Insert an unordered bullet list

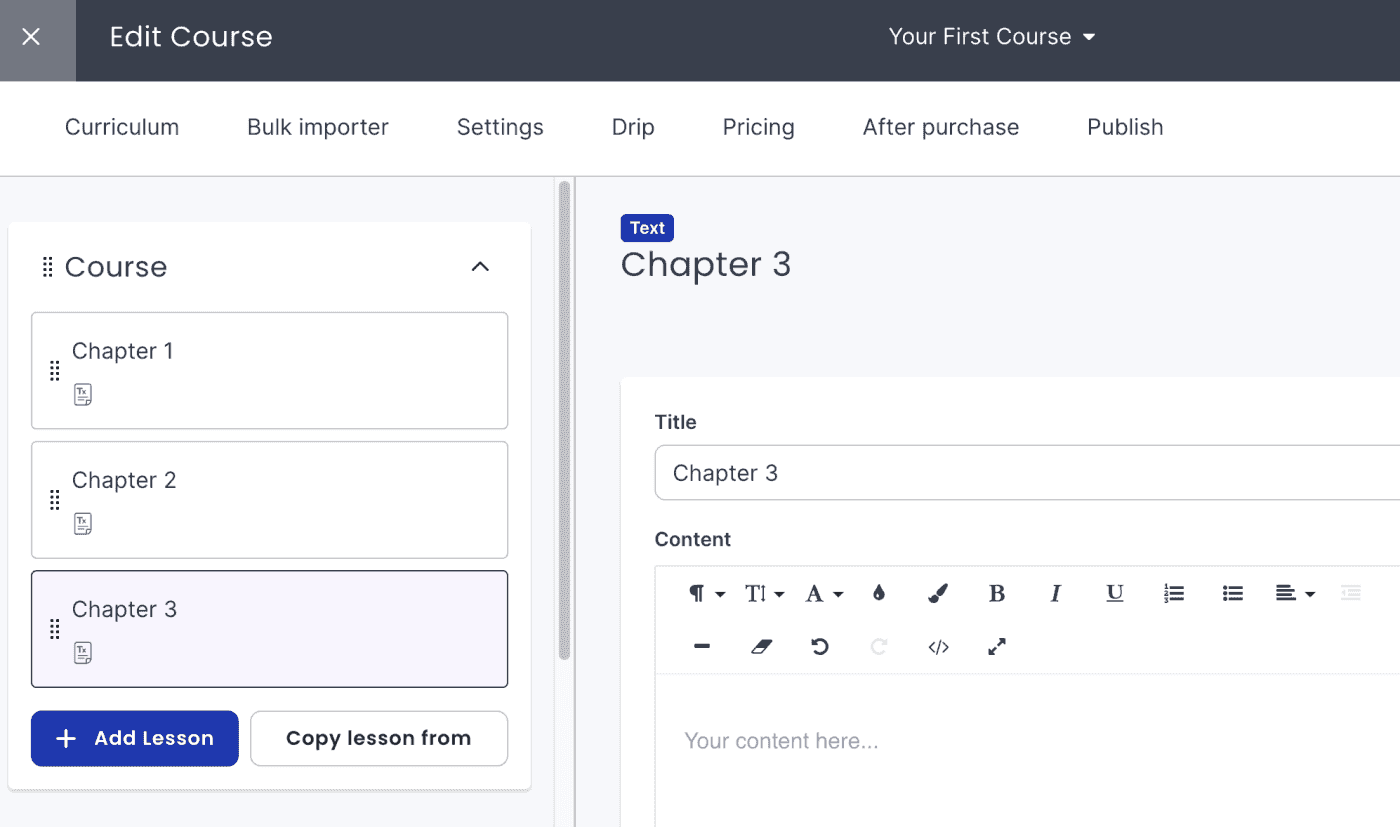point(1233,594)
